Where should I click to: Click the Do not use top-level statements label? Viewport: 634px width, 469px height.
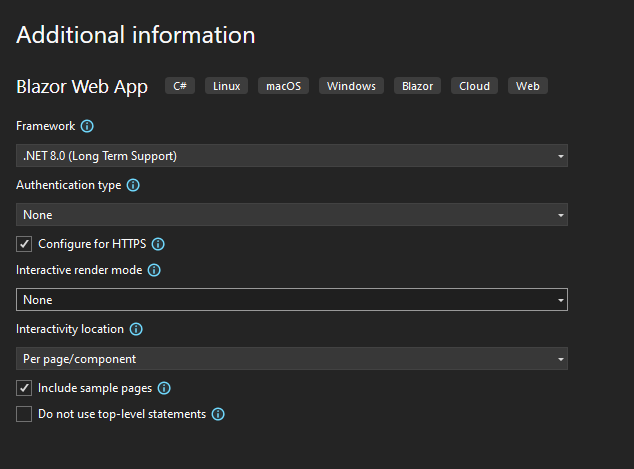[122, 414]
